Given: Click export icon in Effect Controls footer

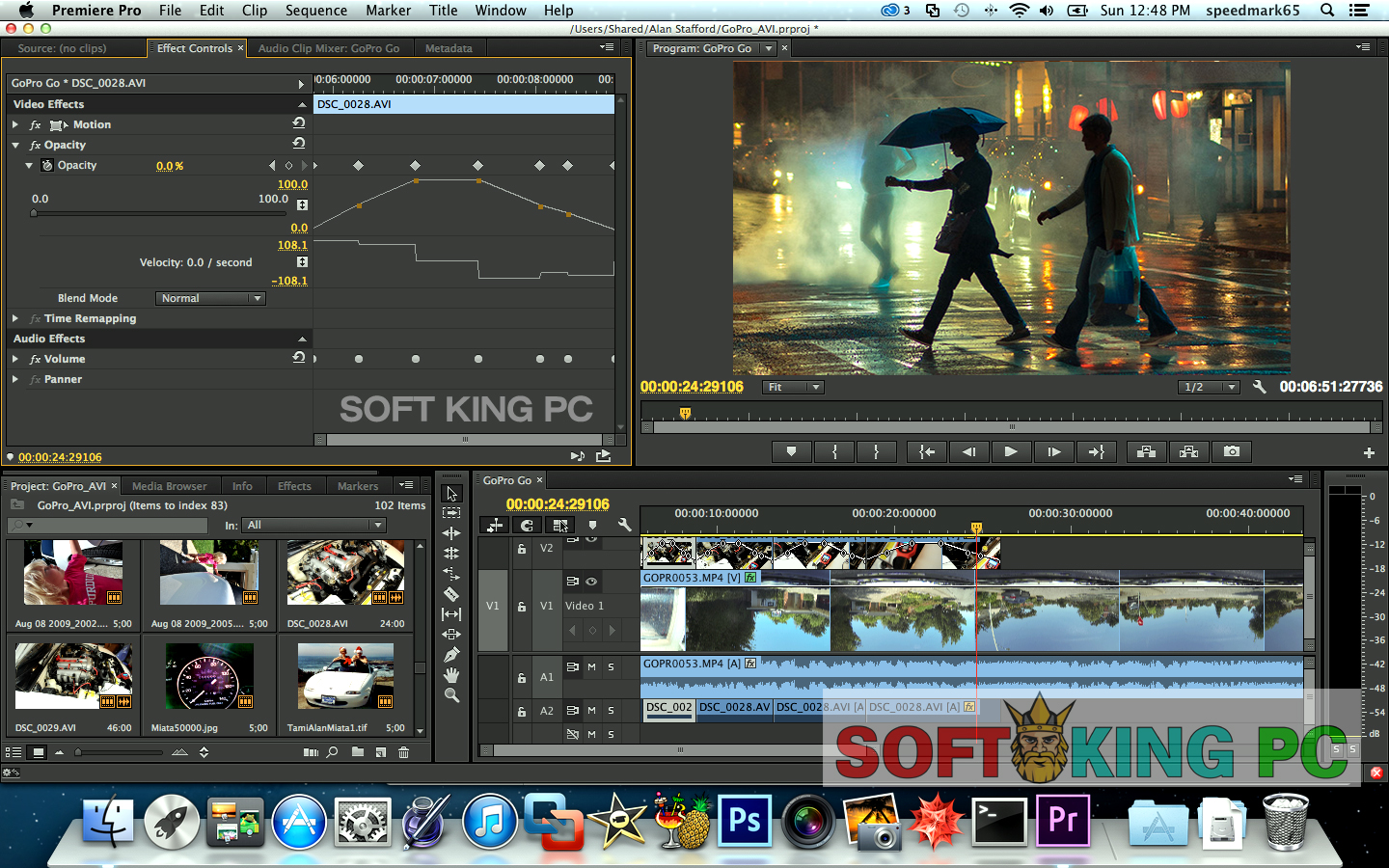Looking at the screenshot, I should point(604,456).
